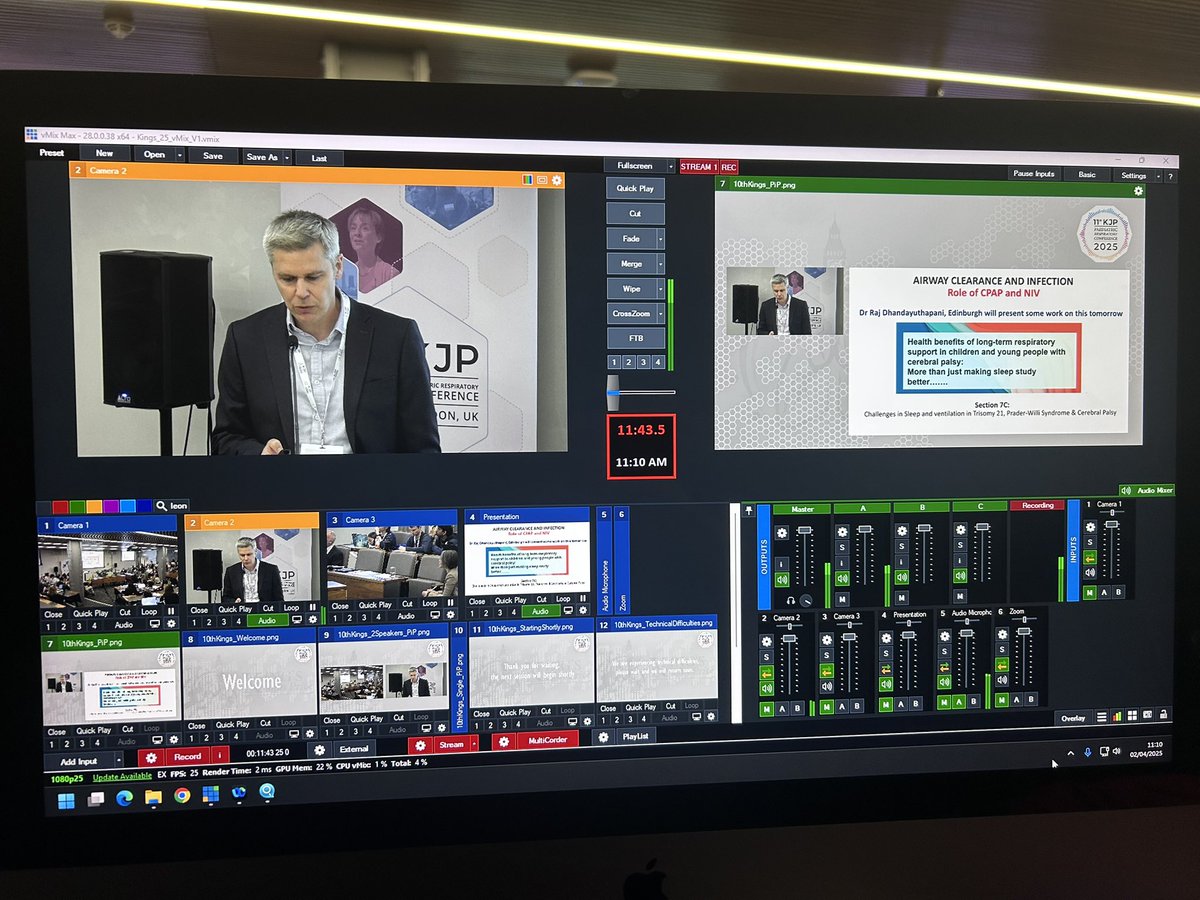The height and width of the screenshot is (900, 1200).
Task: Open audio settings gear for bus A
Action: 842,532
